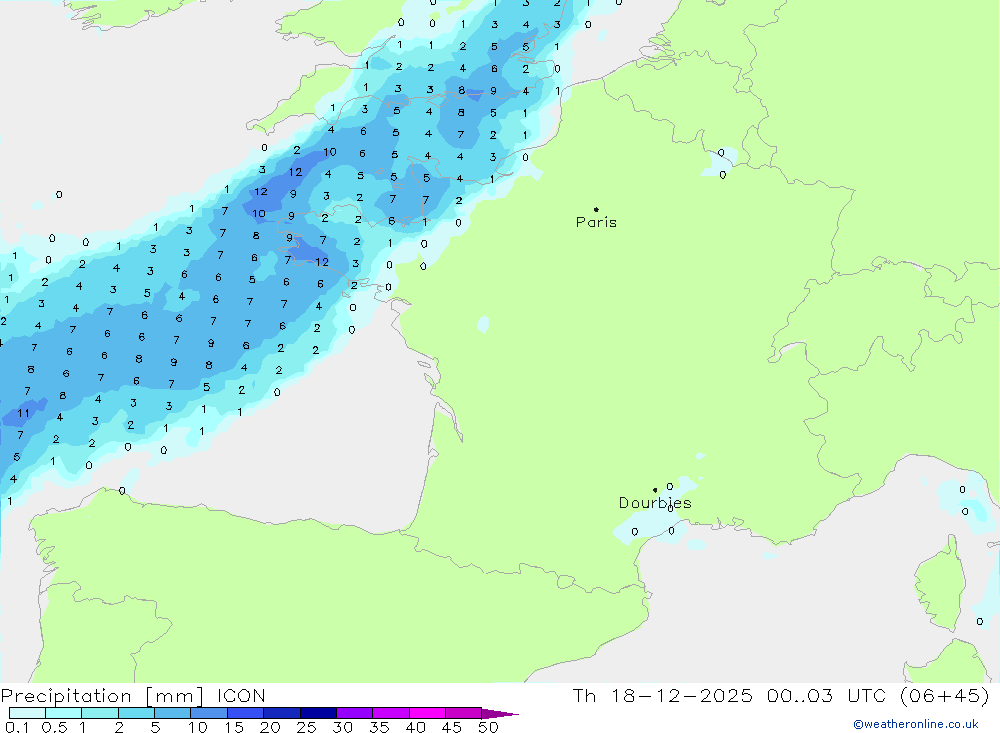Click the 0.1 legend scale label
The width and height of the screenshot is (1000, 733).
(x=17, y=727)
